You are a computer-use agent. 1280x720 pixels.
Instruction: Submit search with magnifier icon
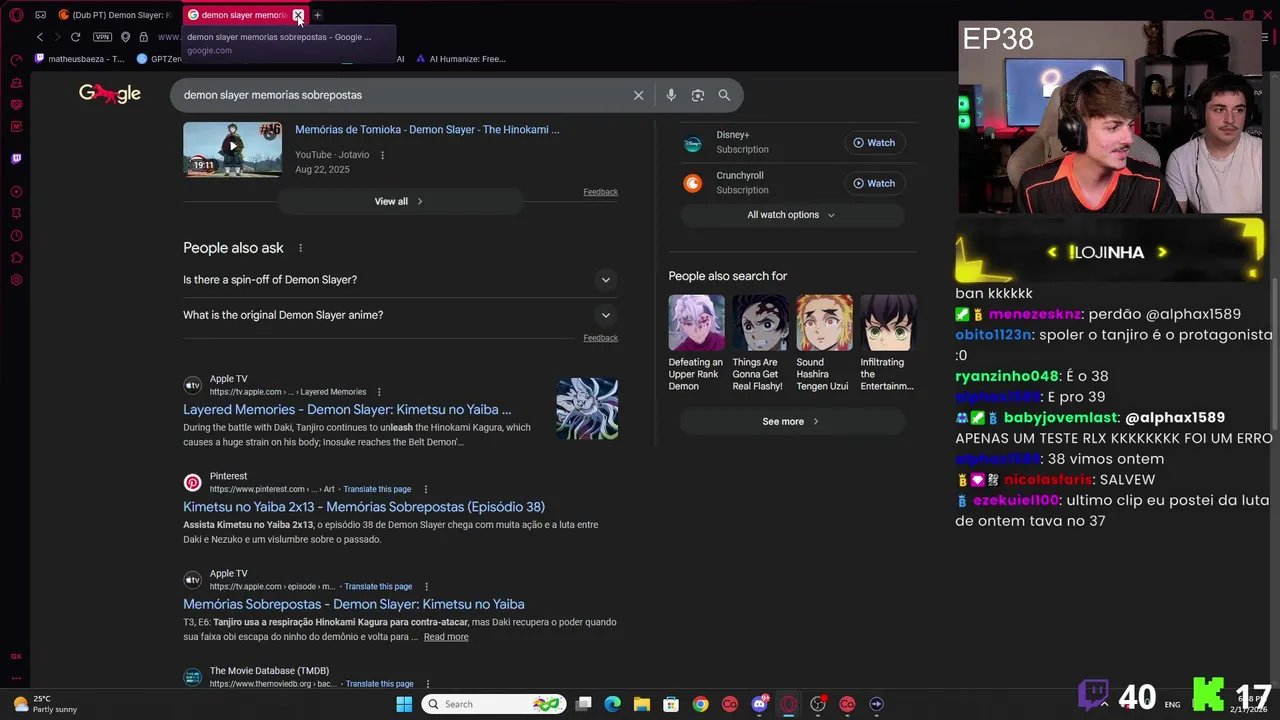tap(724, 95)
